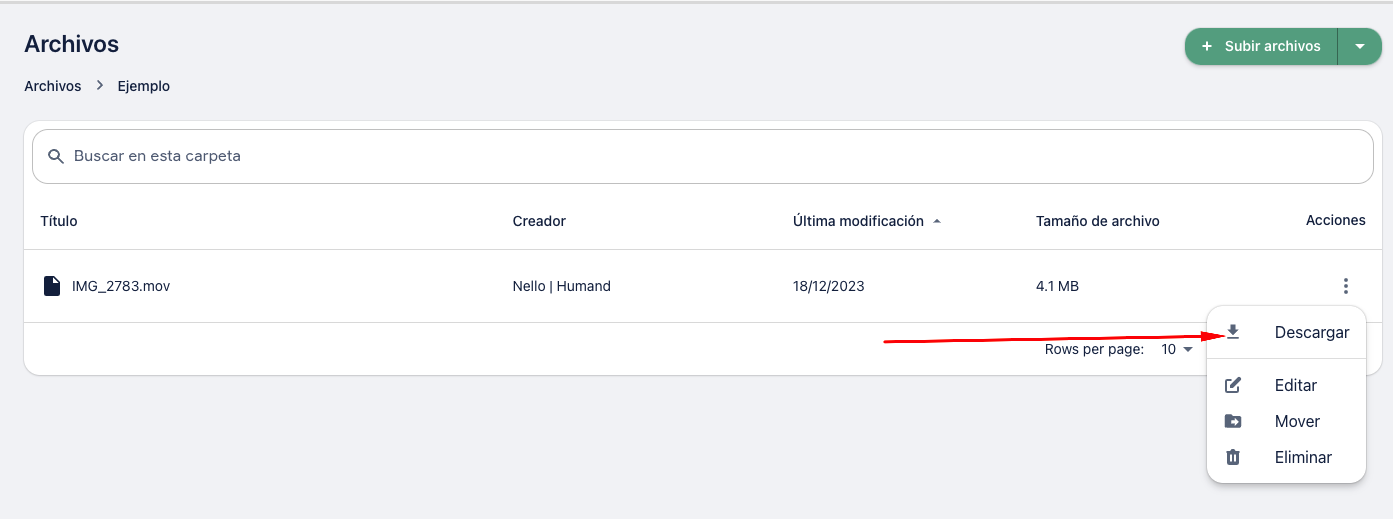Screen dimensions: 1393x519
Task: Click the trash can delete icon
Action: 1233,457
